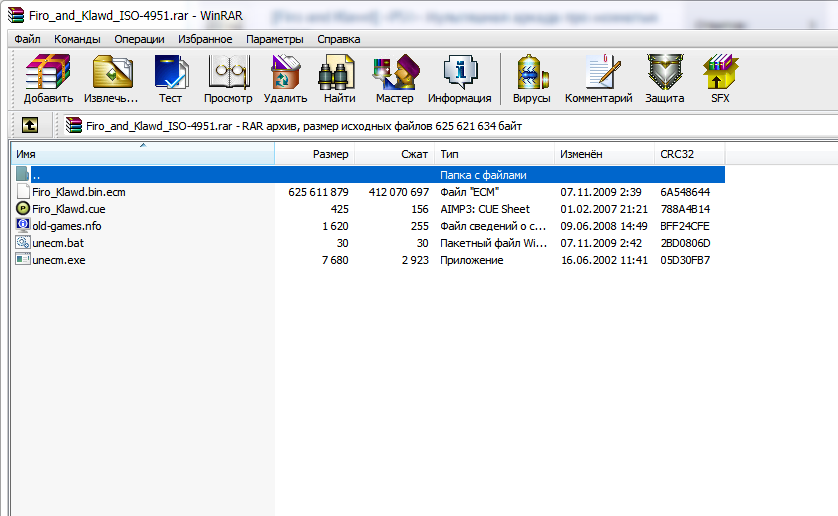
Task: Open the Файл menu
Action: tap(27, 39)
